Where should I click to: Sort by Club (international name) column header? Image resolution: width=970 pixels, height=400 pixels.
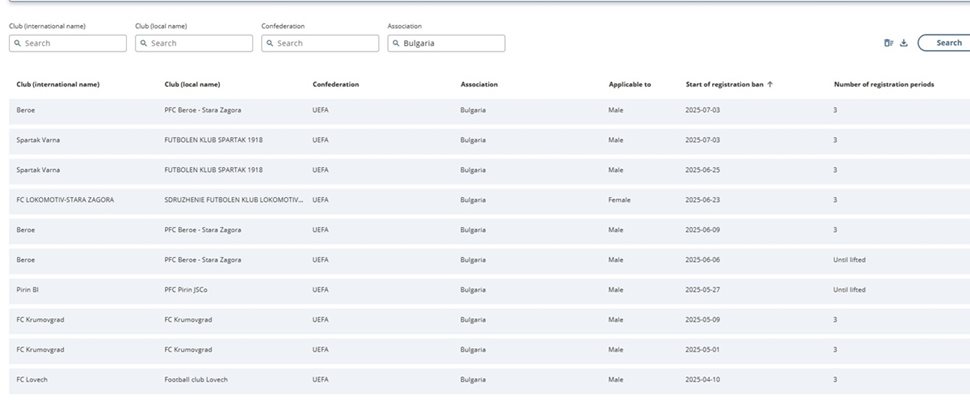(58, 85)
